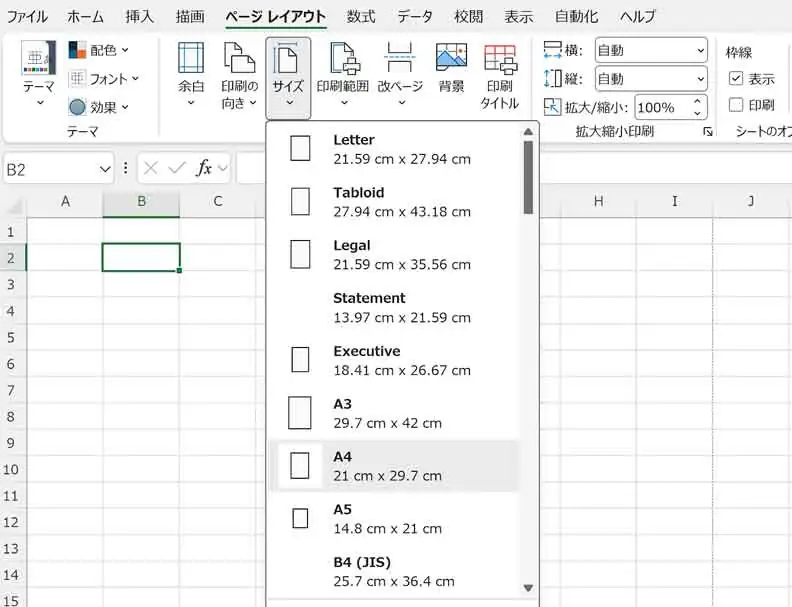Screen dimensions: 792x607
Task: Uncheck the 枠線 表示 checkbox
Action: click(x=736, y=78)
